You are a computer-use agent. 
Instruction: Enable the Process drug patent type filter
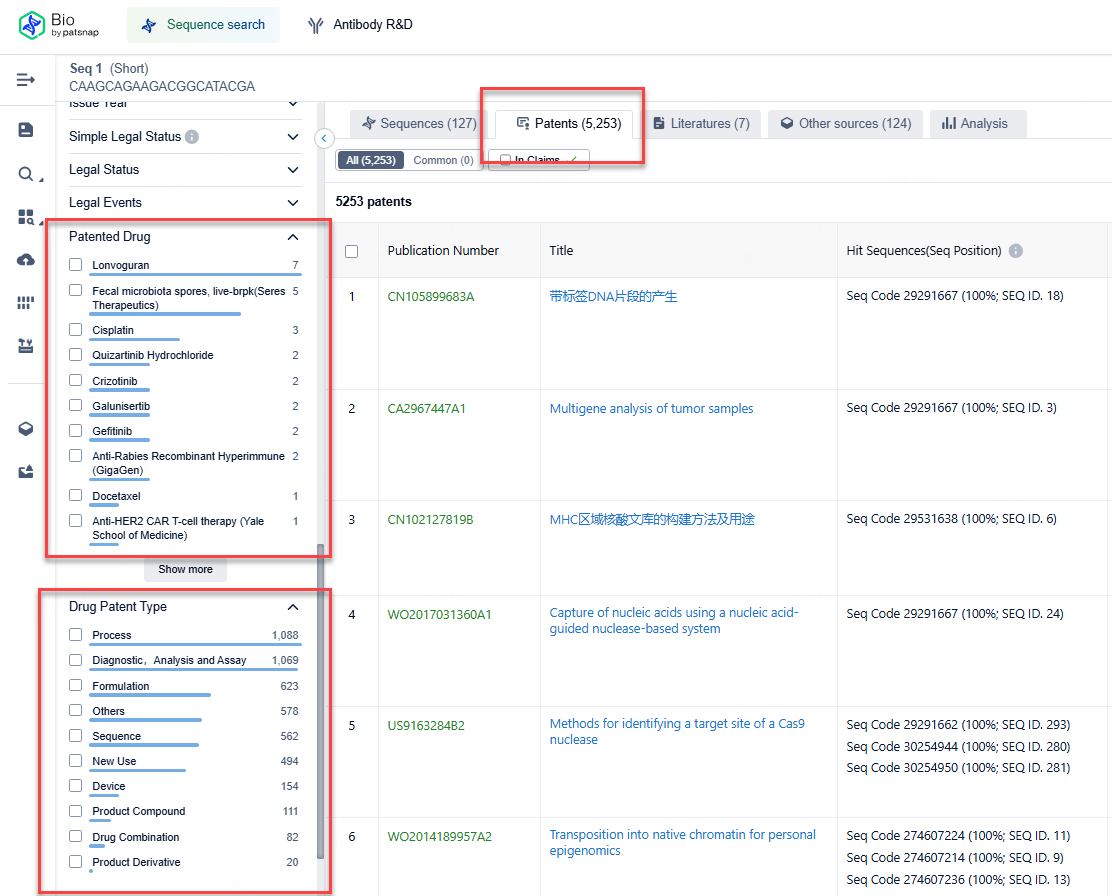(x=76, y=635)
